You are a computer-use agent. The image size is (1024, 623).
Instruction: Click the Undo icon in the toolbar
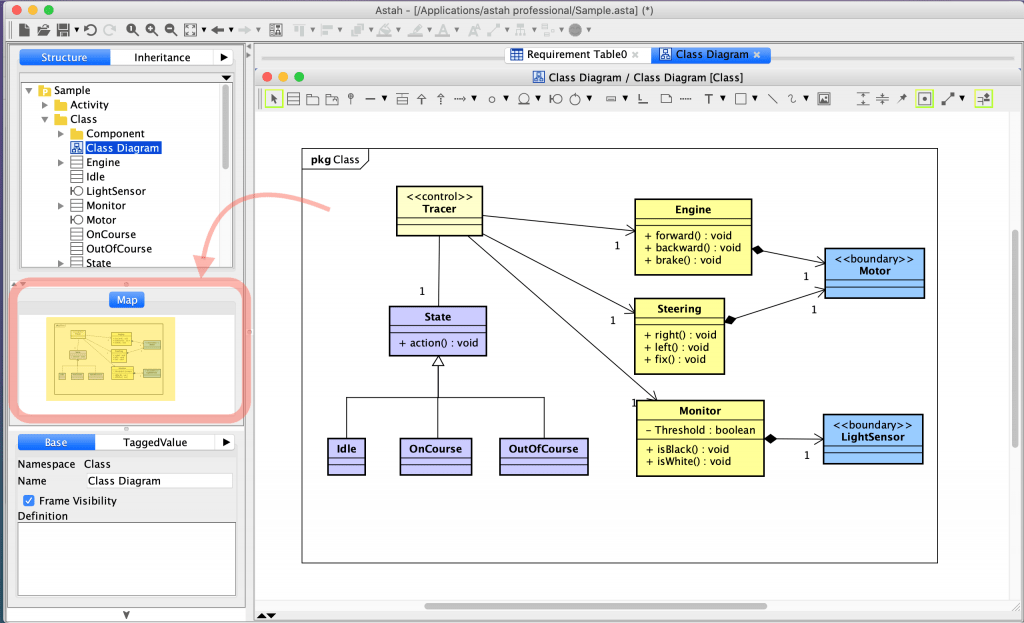(91, 30)
